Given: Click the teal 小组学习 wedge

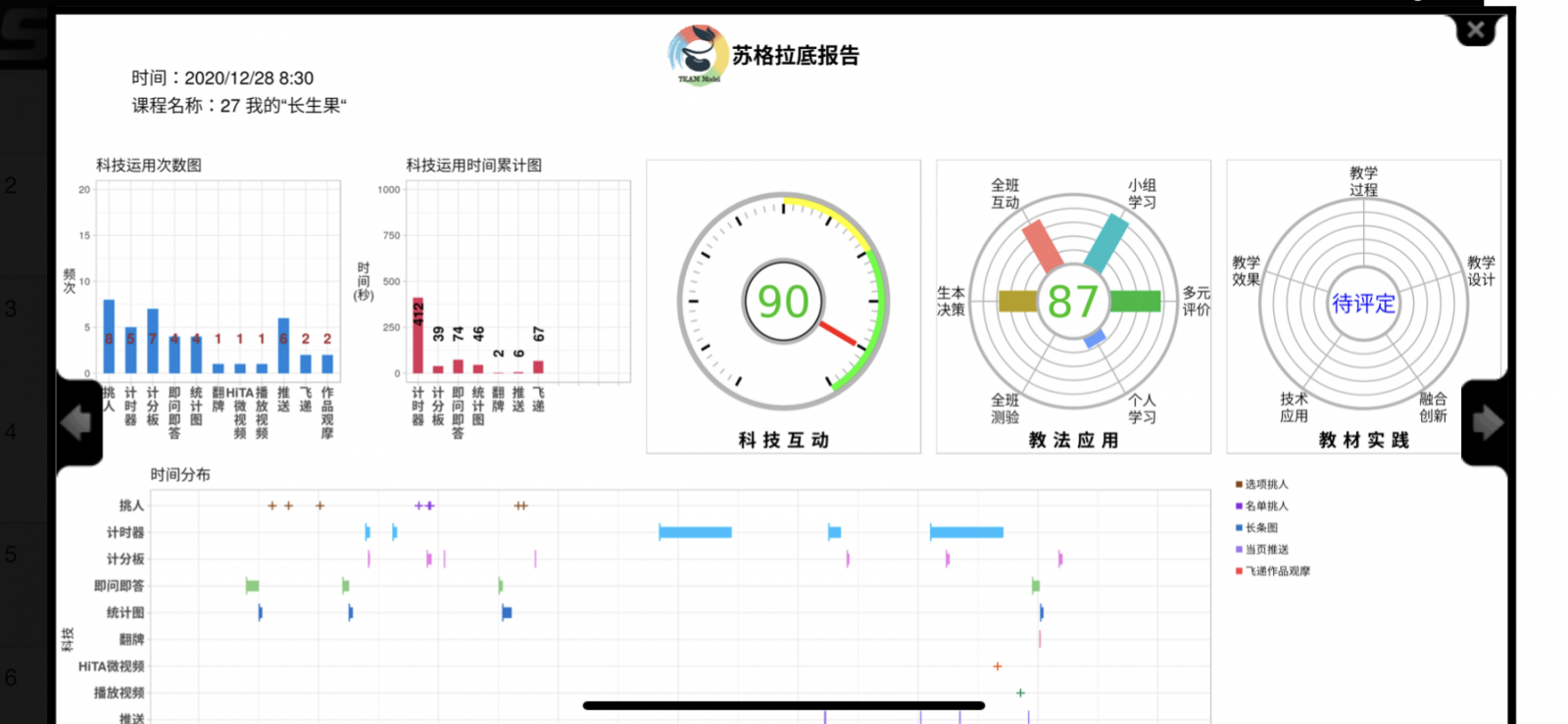Looking at the screenshot, I should [x=1106, y=243].
